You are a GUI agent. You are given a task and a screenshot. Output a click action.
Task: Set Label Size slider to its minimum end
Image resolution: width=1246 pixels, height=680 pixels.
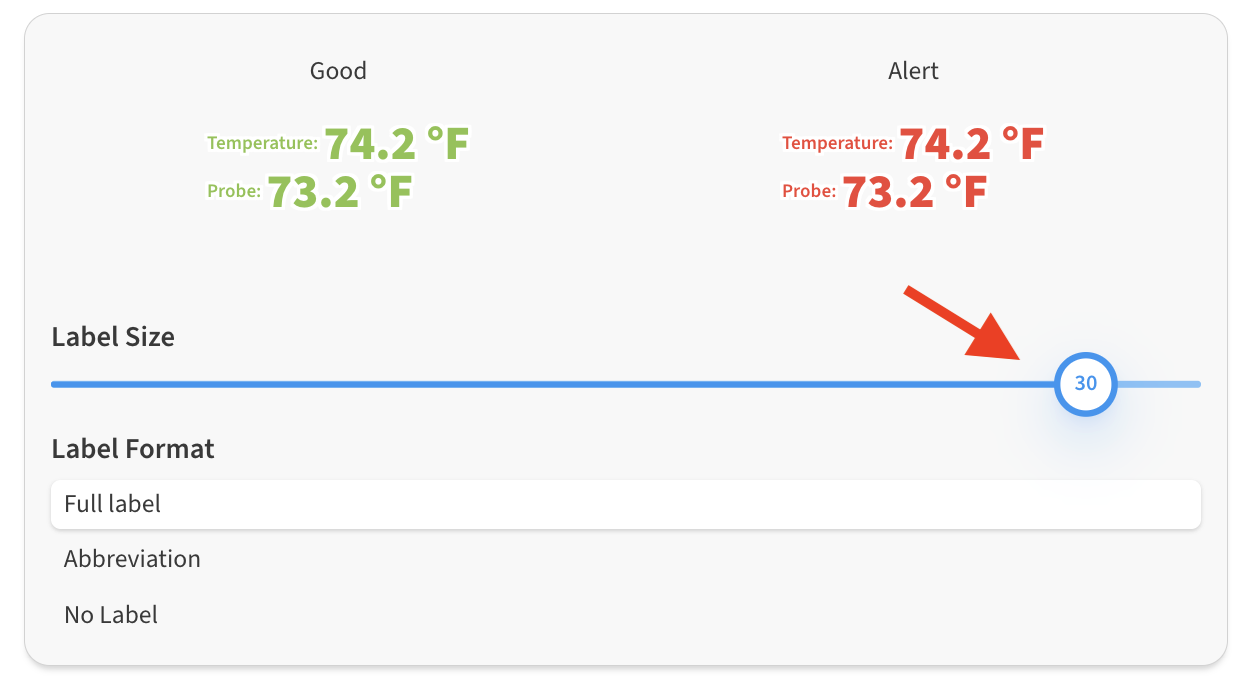pyautogui.click(x=53, y=384)
